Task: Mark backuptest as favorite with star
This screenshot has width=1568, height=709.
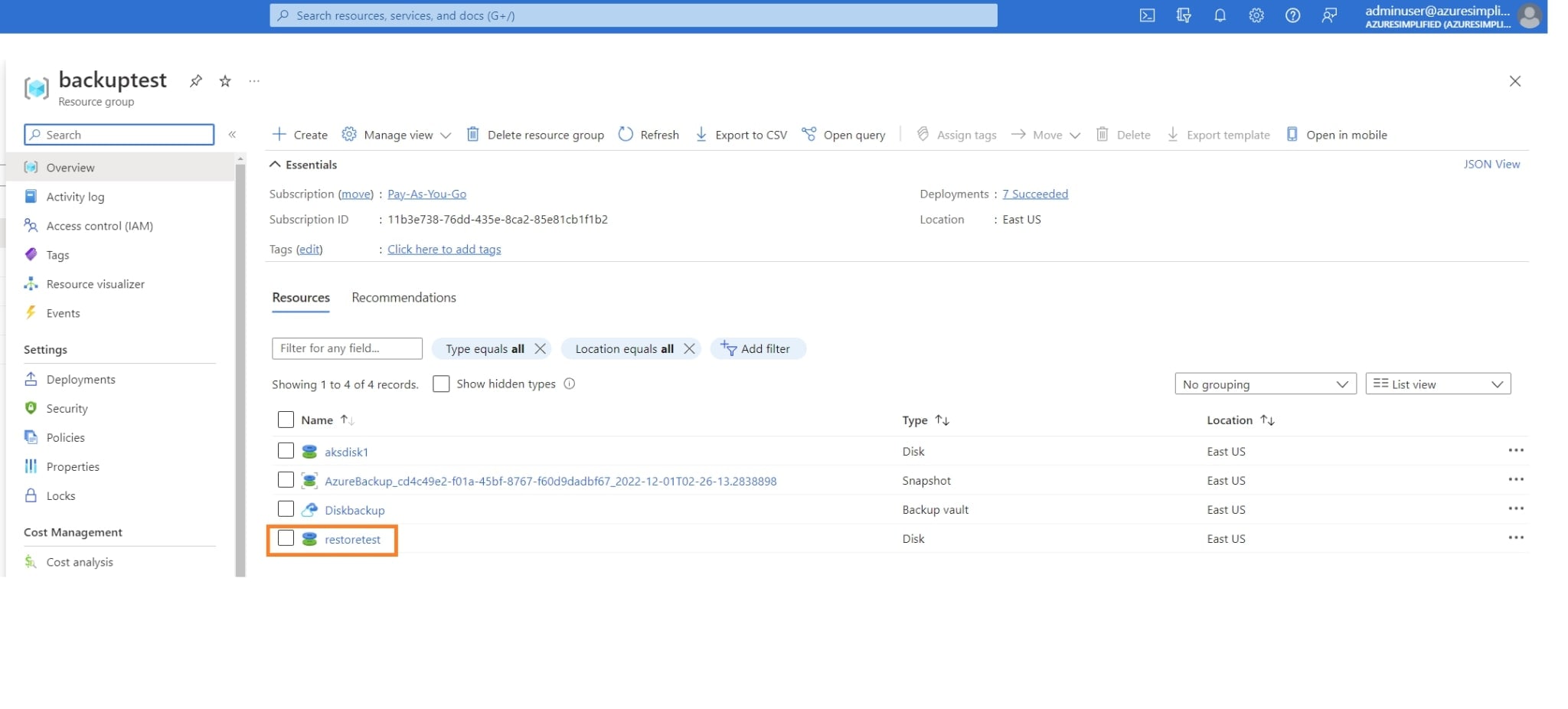Action: pyautogui.click(x=225, y=81)
